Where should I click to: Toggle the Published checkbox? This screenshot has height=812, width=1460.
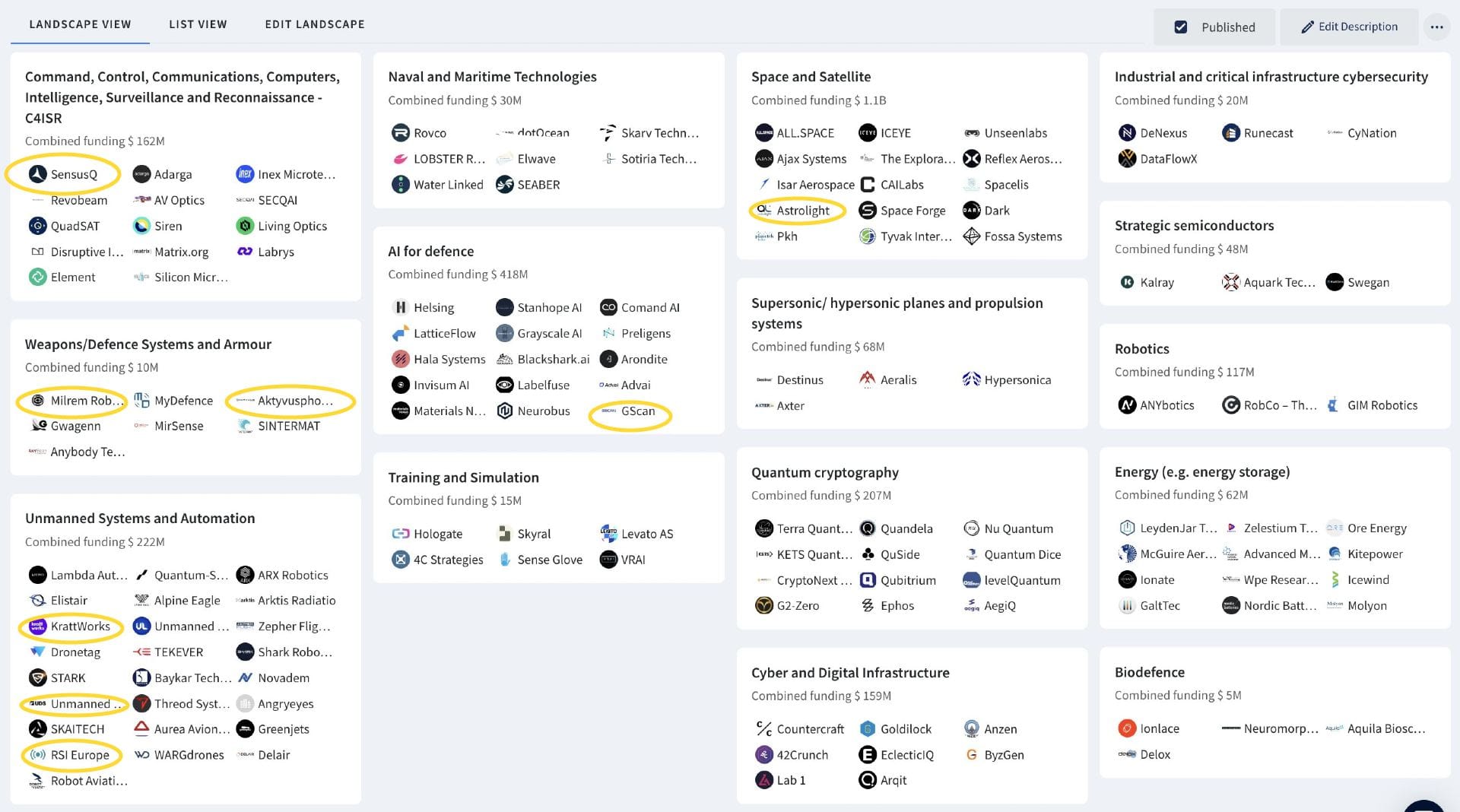click(1181, 27)
